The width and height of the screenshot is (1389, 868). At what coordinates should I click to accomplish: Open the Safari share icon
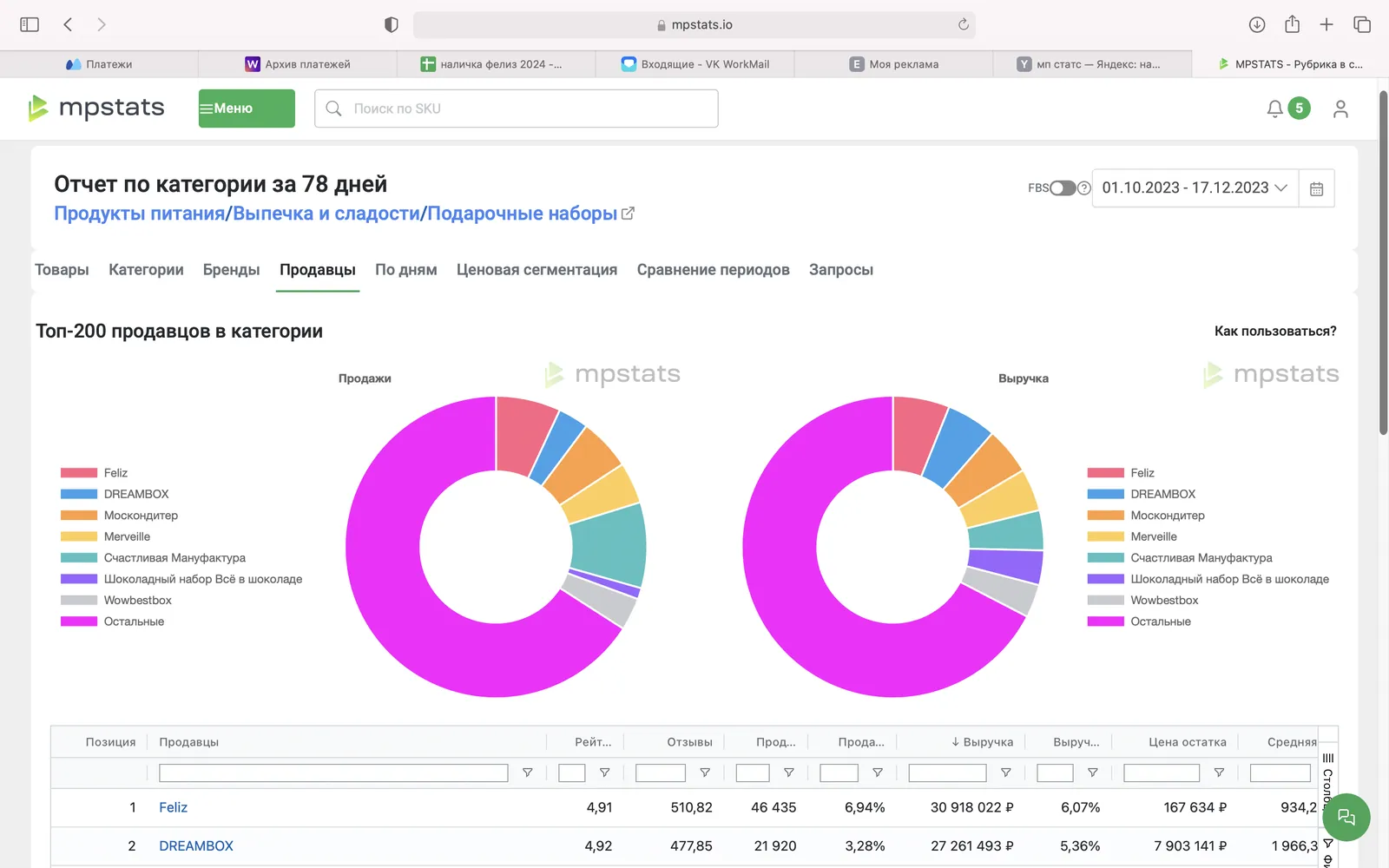[1293, 24]
